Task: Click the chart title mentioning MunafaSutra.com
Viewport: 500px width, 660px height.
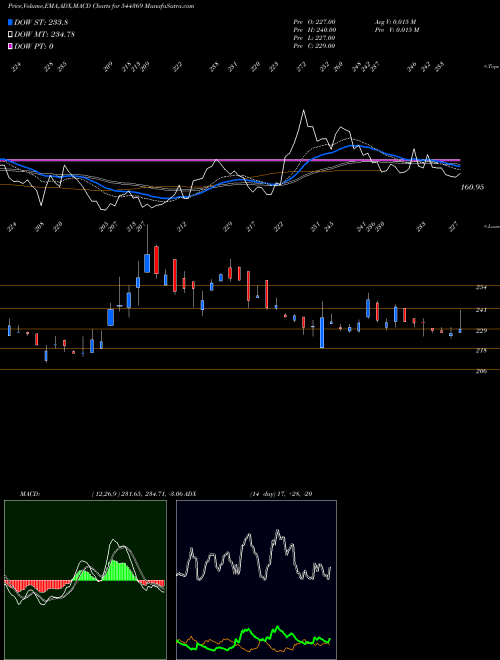Action: click(101, 7)
